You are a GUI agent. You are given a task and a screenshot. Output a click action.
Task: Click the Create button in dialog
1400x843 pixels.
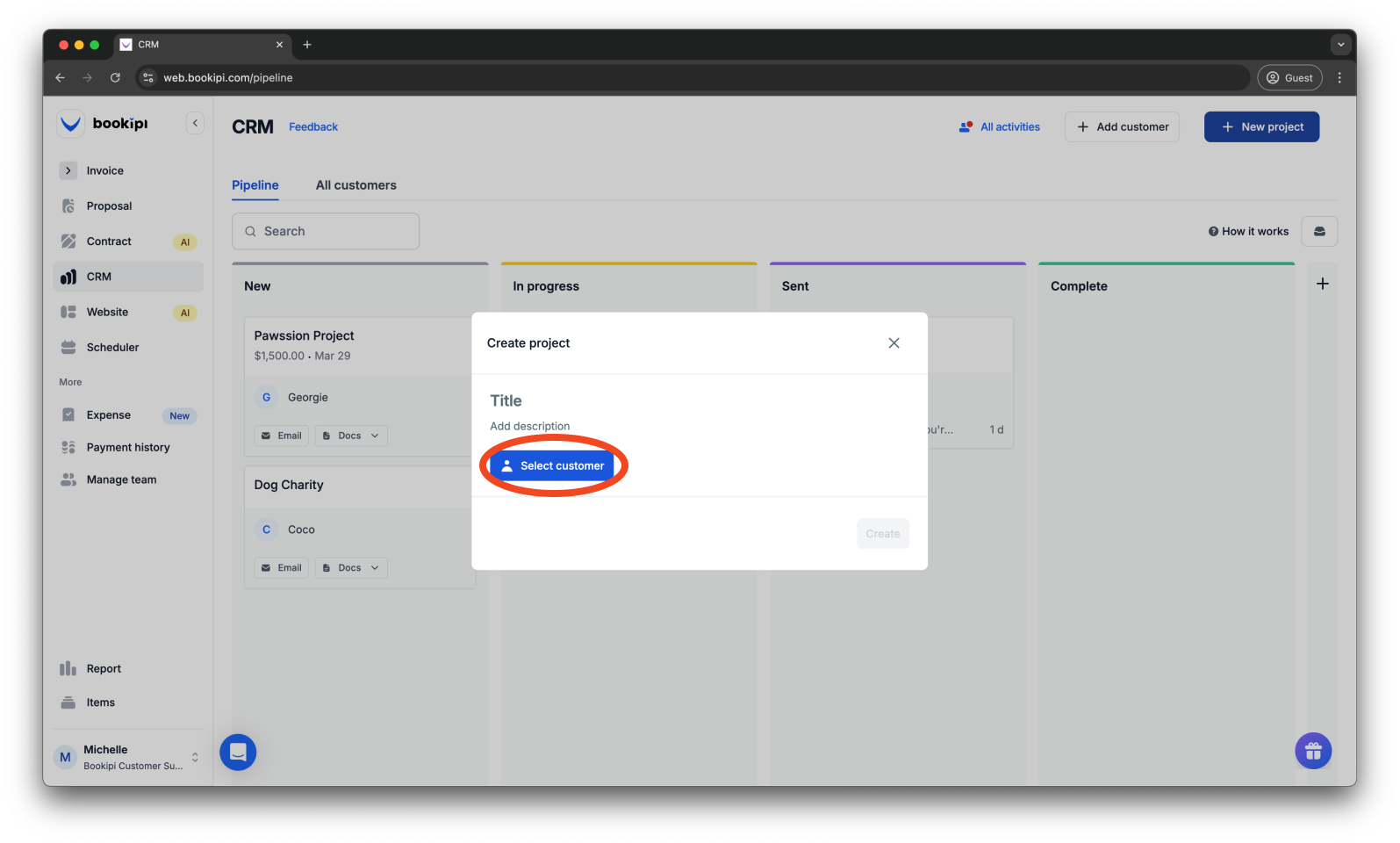883,534
